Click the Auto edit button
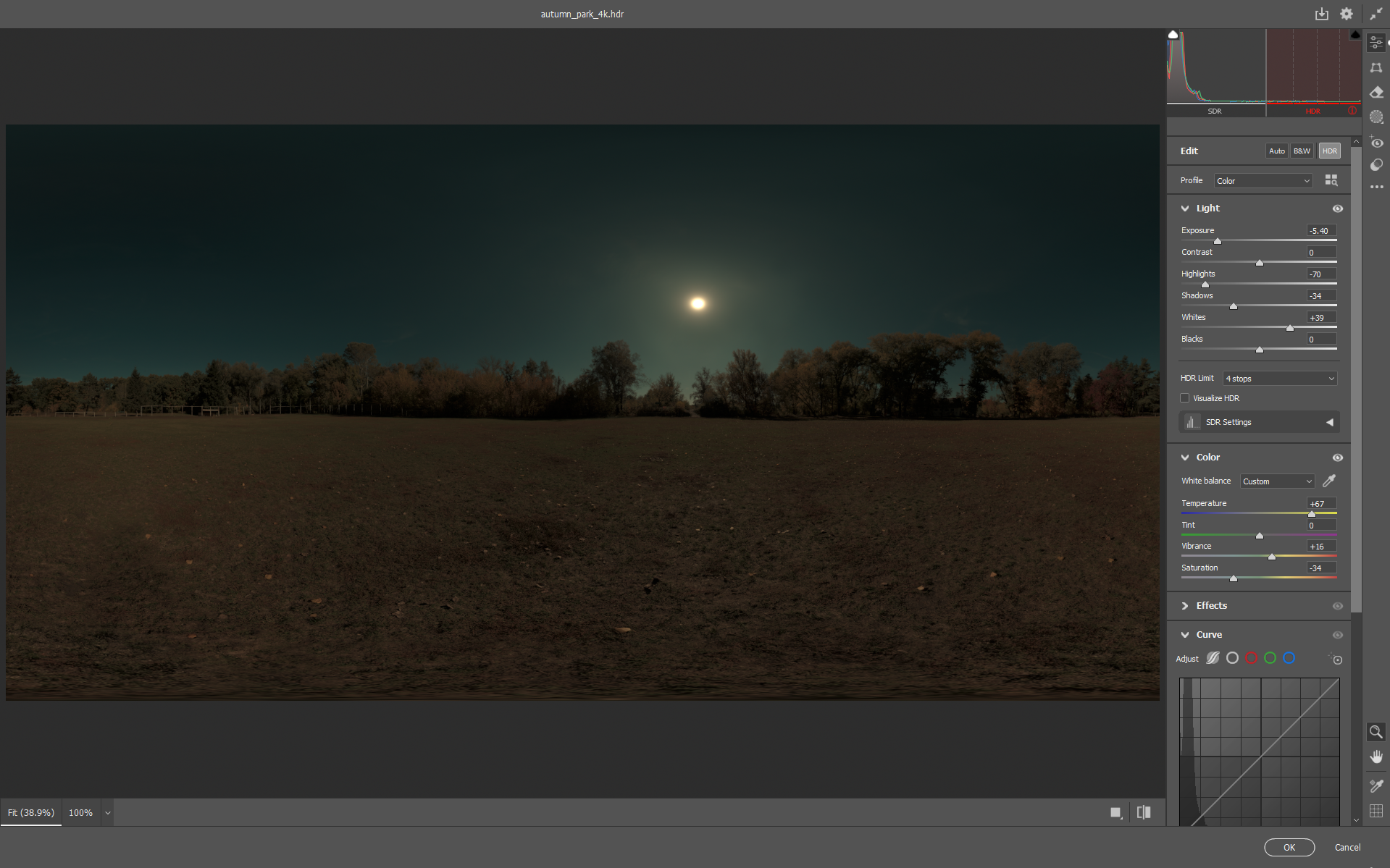This screenshot has height=868, width=1390. click(1276, 151)
